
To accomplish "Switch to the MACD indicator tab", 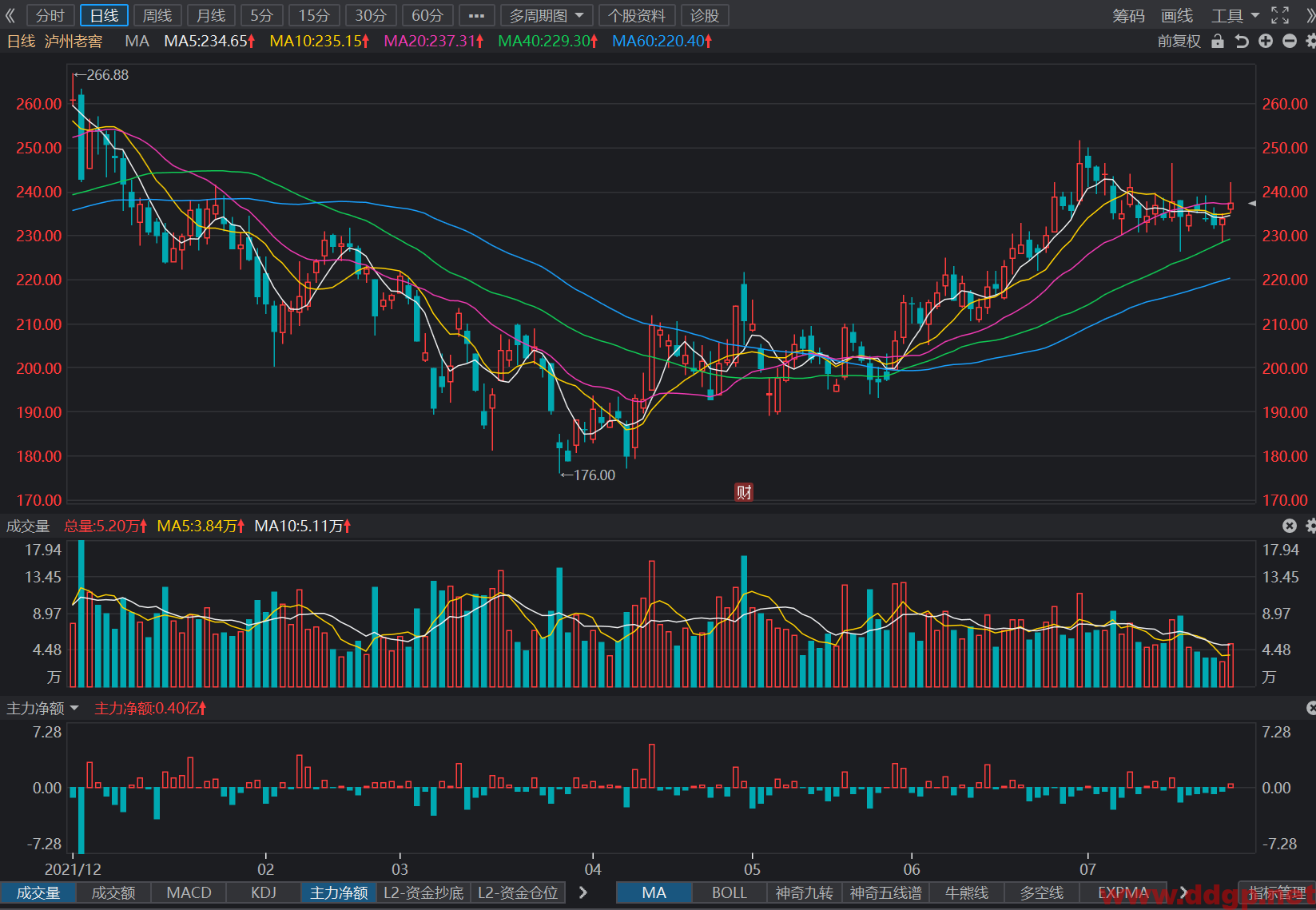I will pos(189,892).
